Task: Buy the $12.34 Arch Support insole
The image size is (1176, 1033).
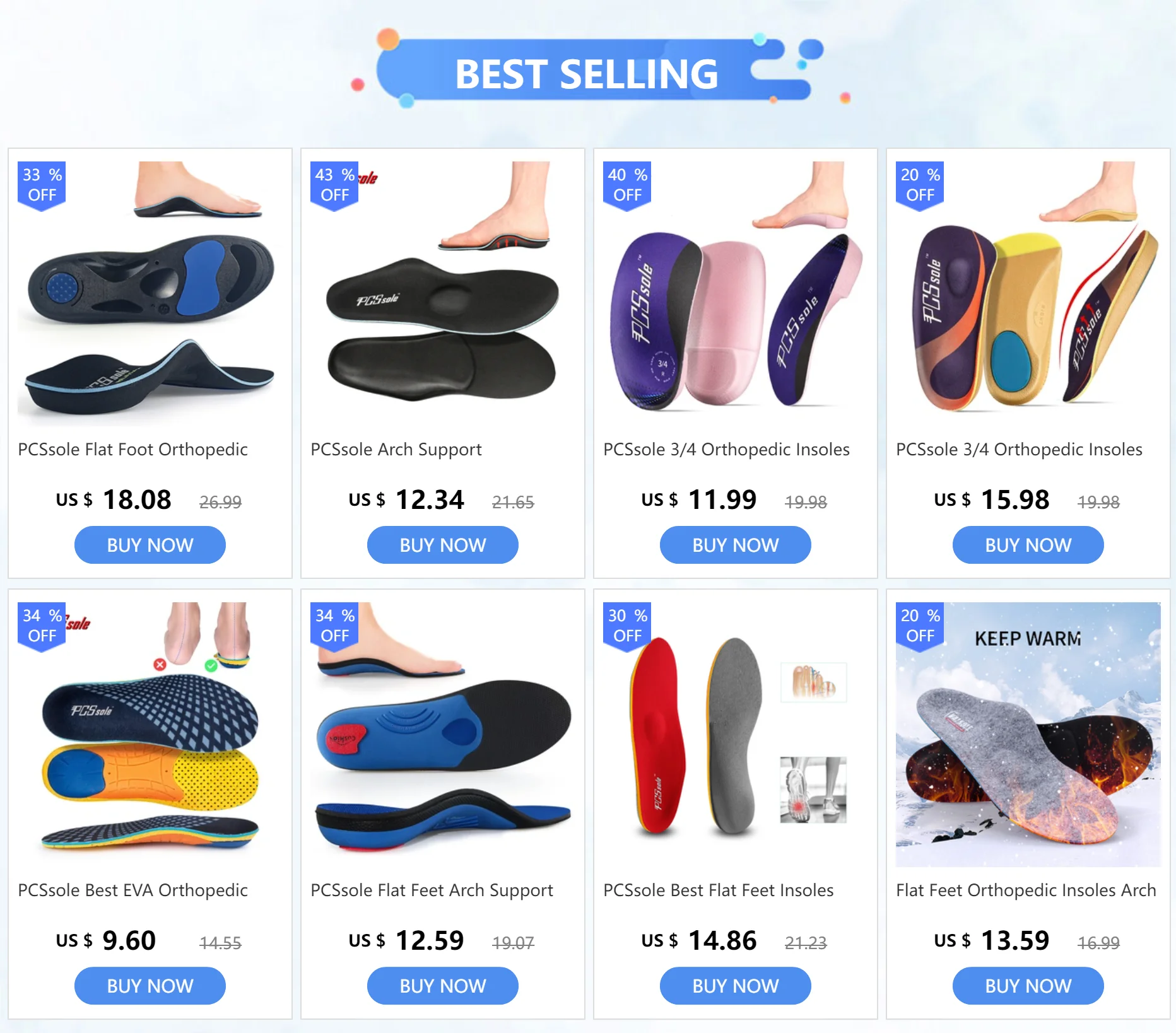Action: [x=443, y=545]
